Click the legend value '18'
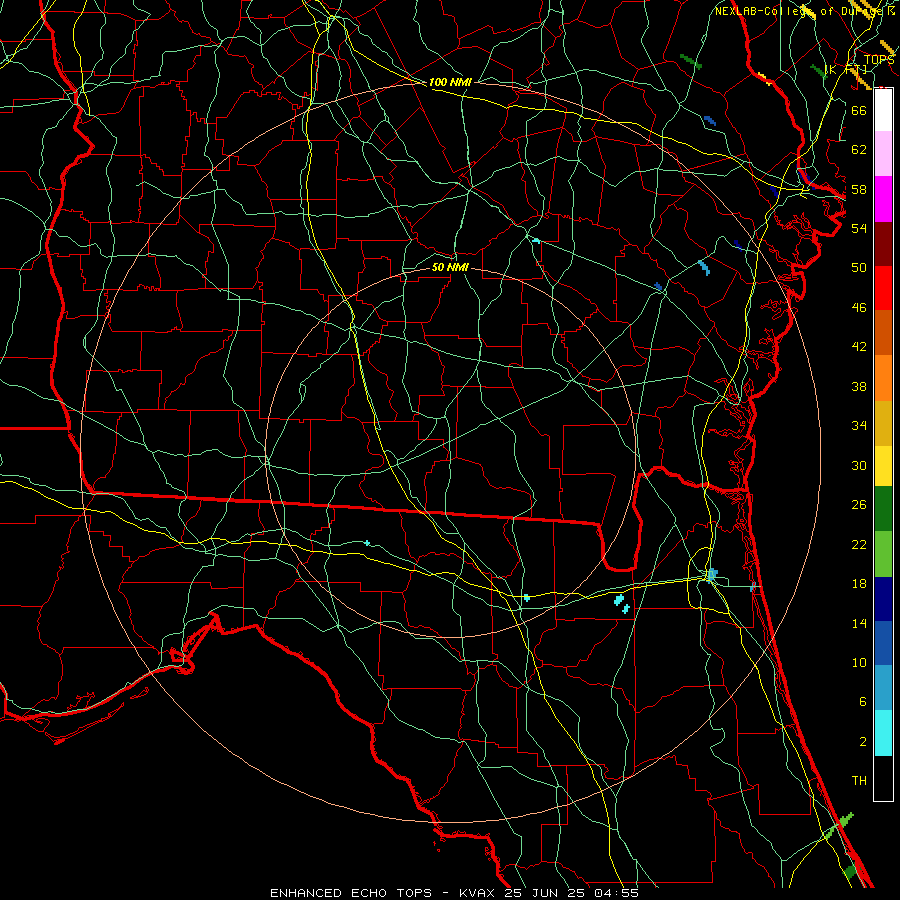900x900 pixels. click(859, 584)
